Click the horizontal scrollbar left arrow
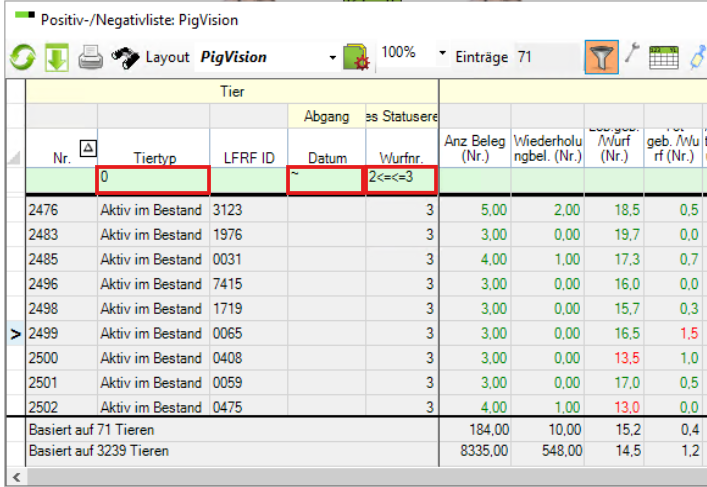The image size is (707, 487). tap(16, 477)
